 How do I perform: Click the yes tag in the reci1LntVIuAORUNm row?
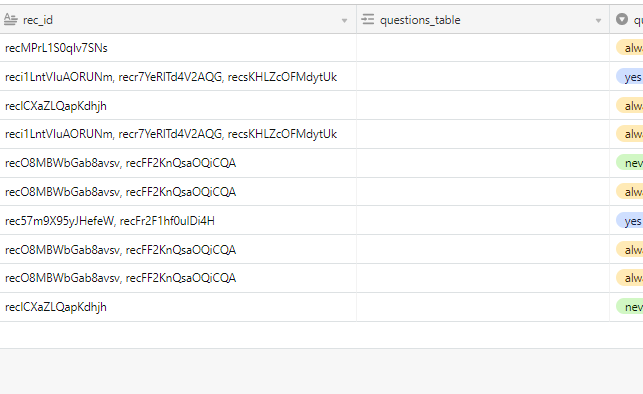629,77
